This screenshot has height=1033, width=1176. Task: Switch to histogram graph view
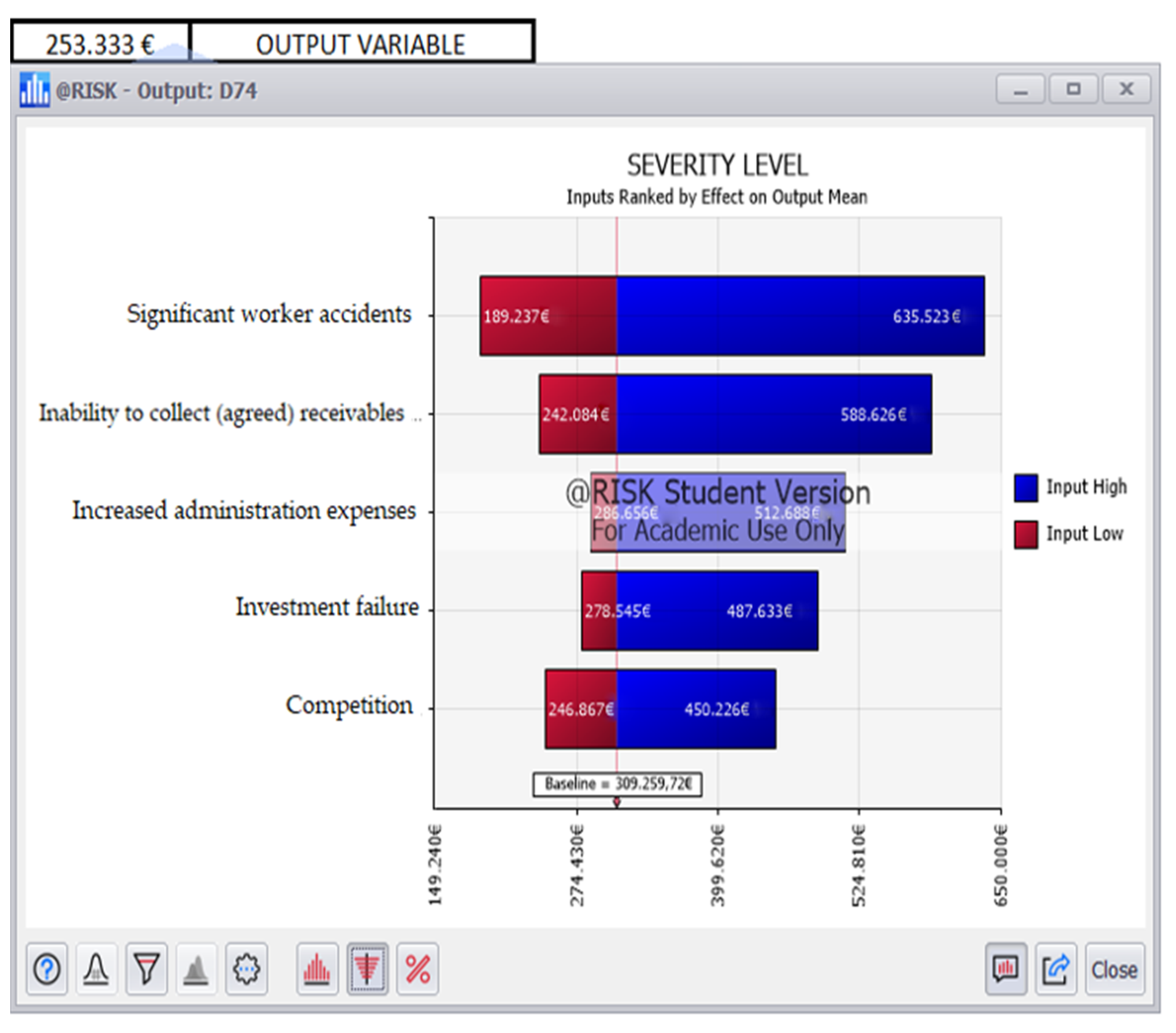317,969
